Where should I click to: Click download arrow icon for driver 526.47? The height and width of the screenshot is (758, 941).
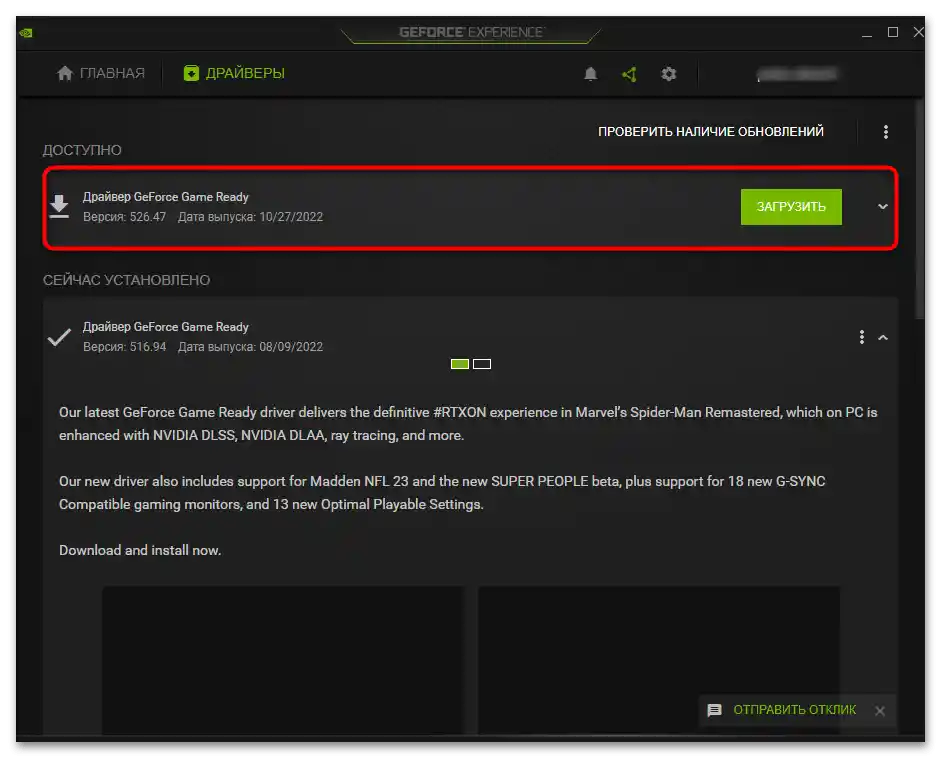click(x=59, y=206)
